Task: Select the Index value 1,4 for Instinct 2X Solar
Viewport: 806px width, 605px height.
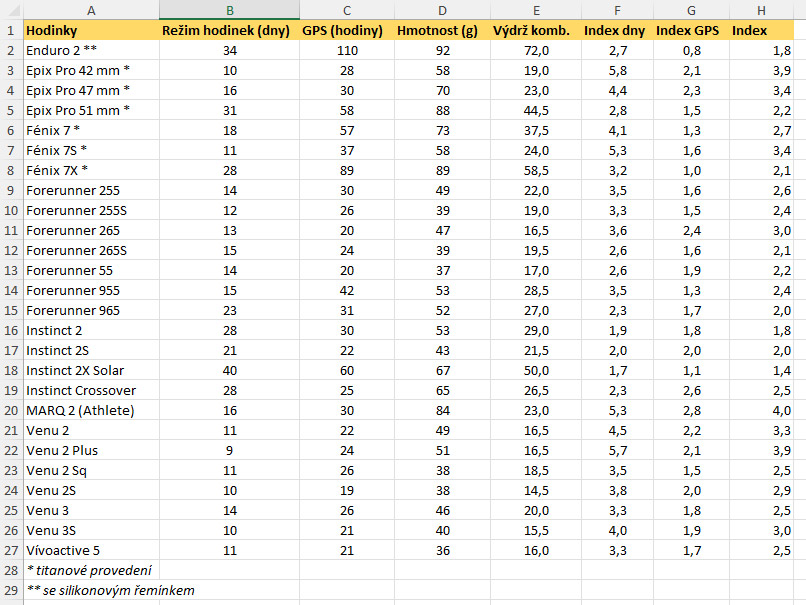Action: [761, 371]
